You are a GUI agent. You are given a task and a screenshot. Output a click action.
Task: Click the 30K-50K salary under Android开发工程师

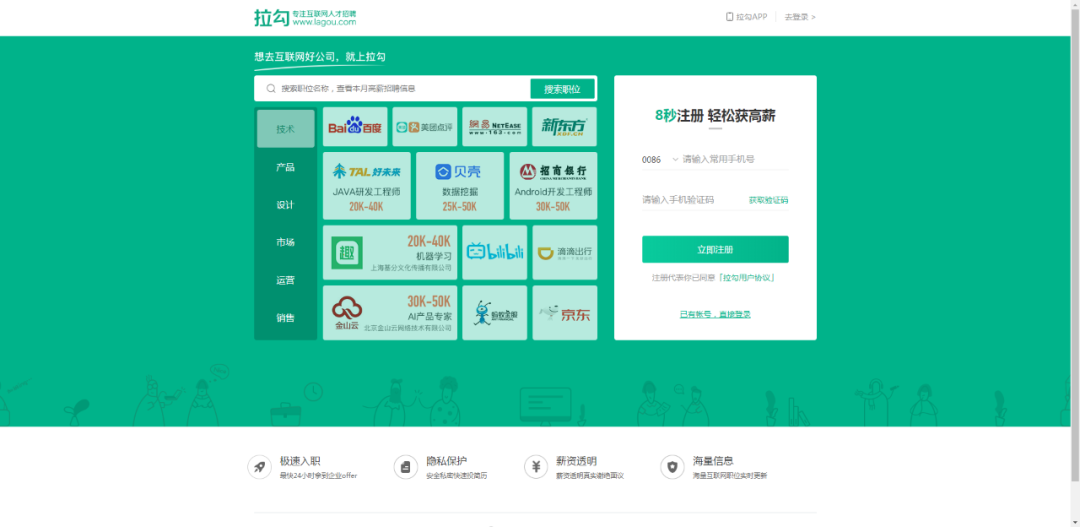coord(553,207)
